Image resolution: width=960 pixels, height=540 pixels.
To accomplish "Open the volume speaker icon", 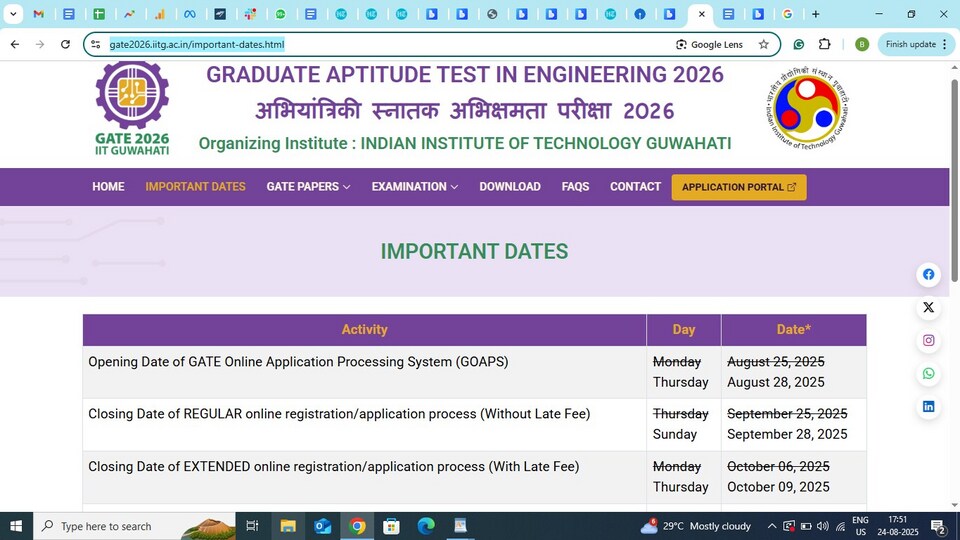I will coord(823,526).
